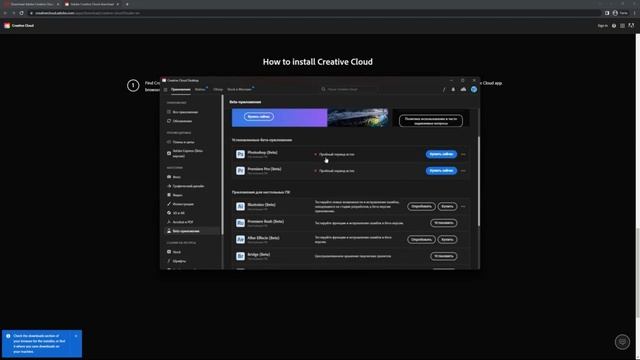This screenshot has height=360, width=640.
Task: Click the Buy button for Illustrator (Beta)
Action: click(447, 207)
